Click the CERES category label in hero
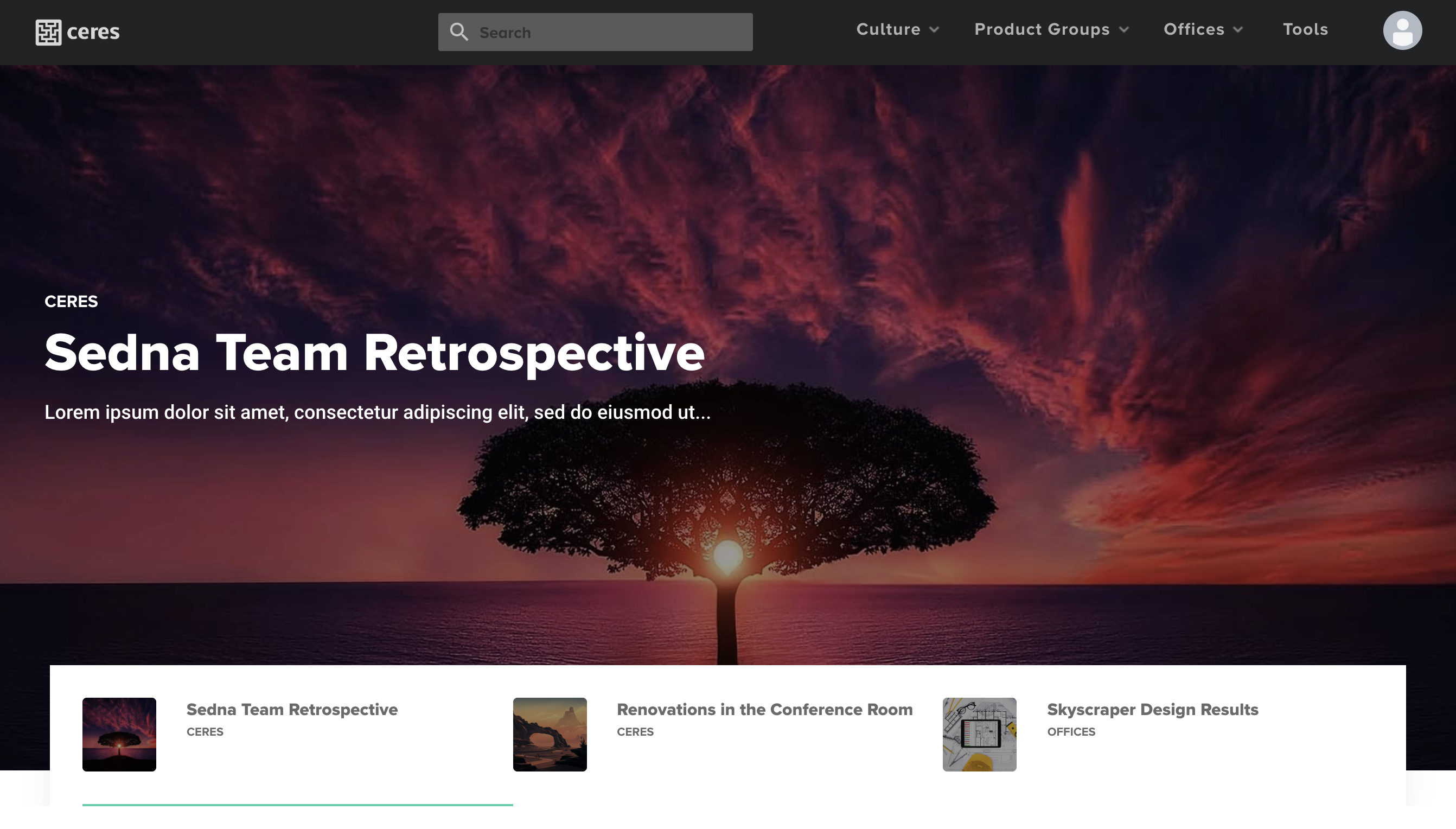Viewport: 1456px width, 829px height. [x=71, y=301]
